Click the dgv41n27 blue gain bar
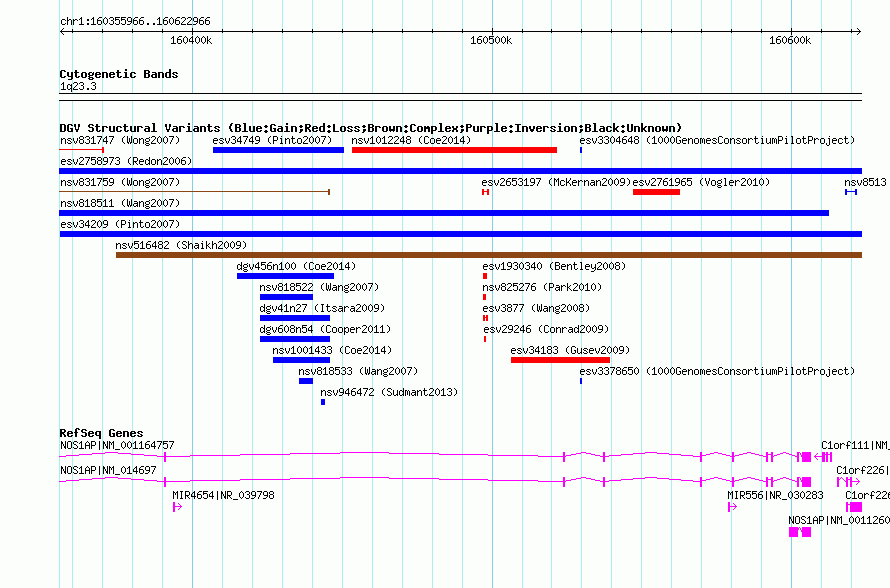 (295, 318)
